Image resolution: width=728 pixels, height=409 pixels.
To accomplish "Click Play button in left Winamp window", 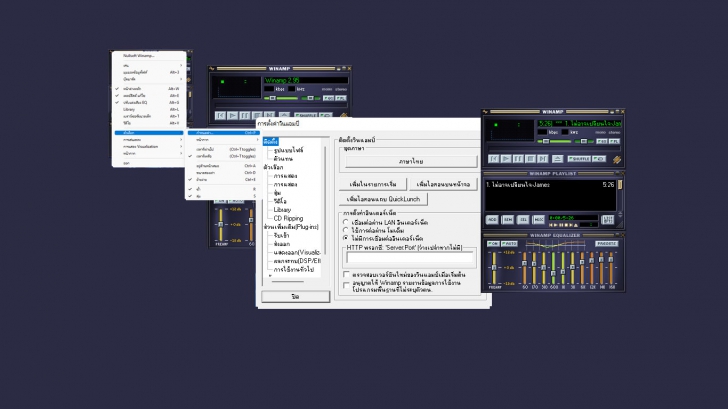I will [233, 116].
